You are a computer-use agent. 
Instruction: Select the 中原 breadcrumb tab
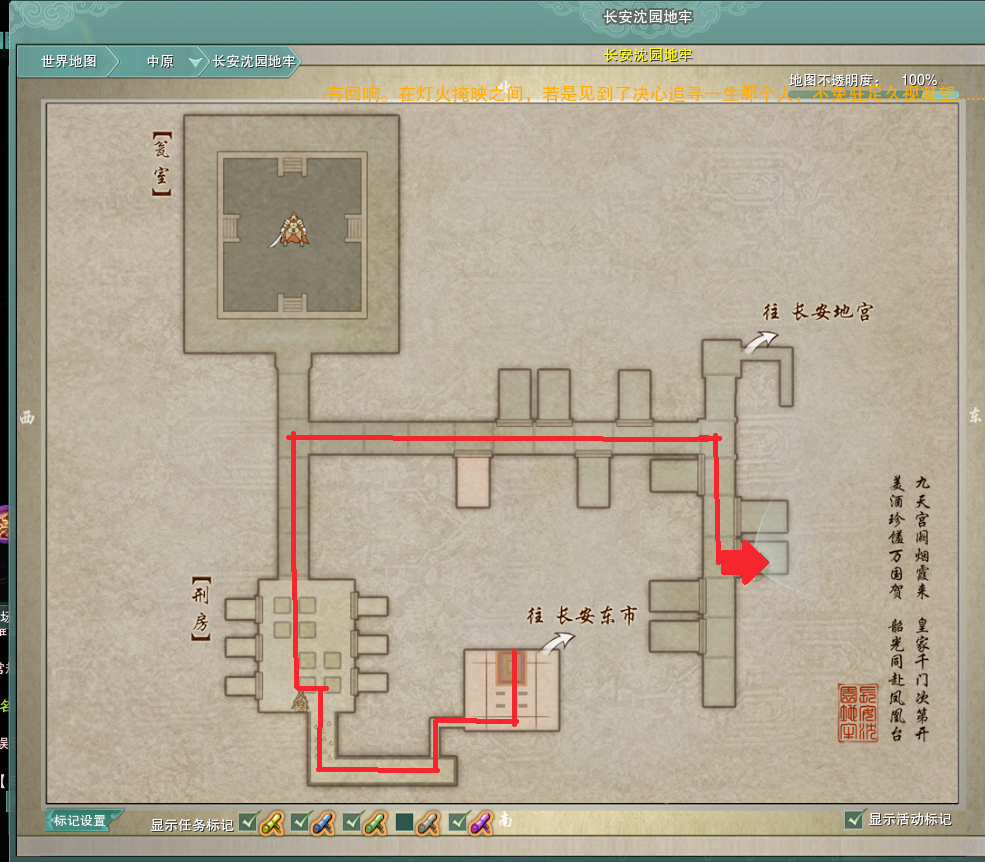coord(160,61)
